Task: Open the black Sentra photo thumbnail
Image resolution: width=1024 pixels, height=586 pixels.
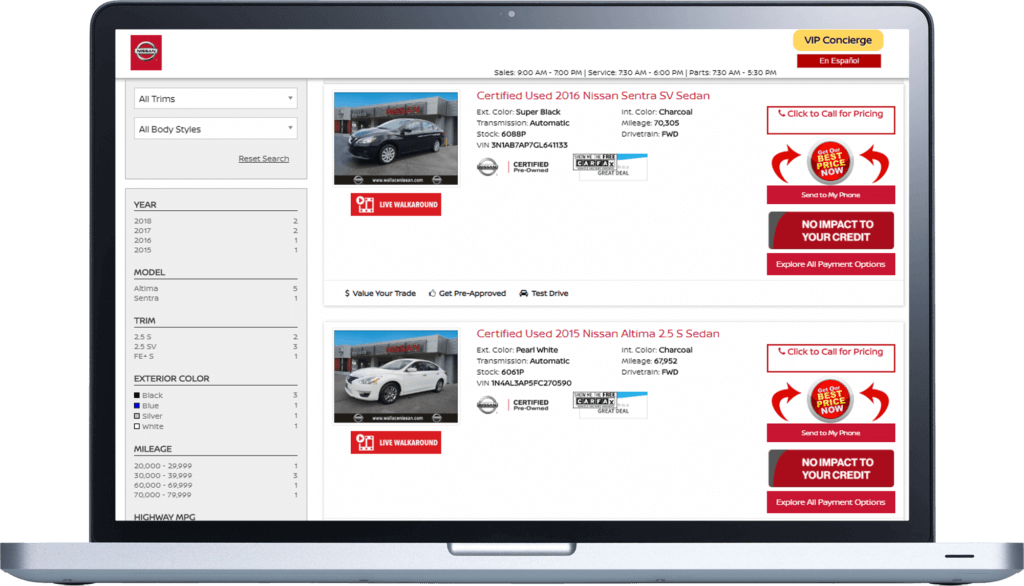Action: pyautogui.click(x=396, y=138)
